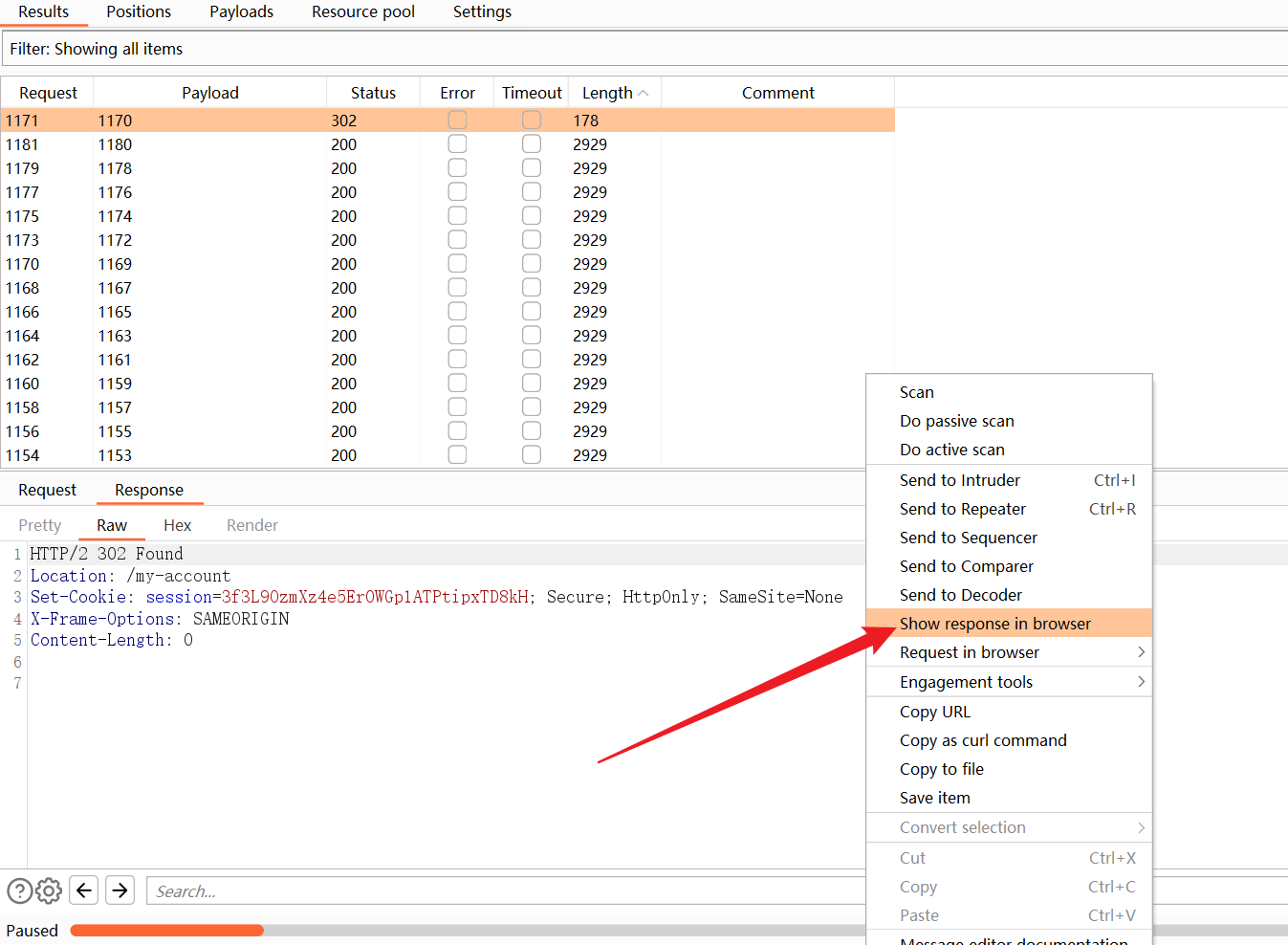
Task: Switch to the Payloads tab
Action: point(241,12)
